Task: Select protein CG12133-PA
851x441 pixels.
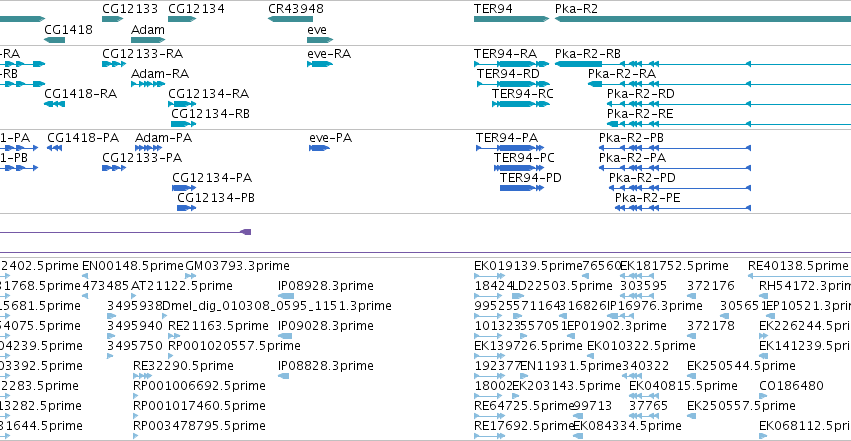Action: (114, 168)
